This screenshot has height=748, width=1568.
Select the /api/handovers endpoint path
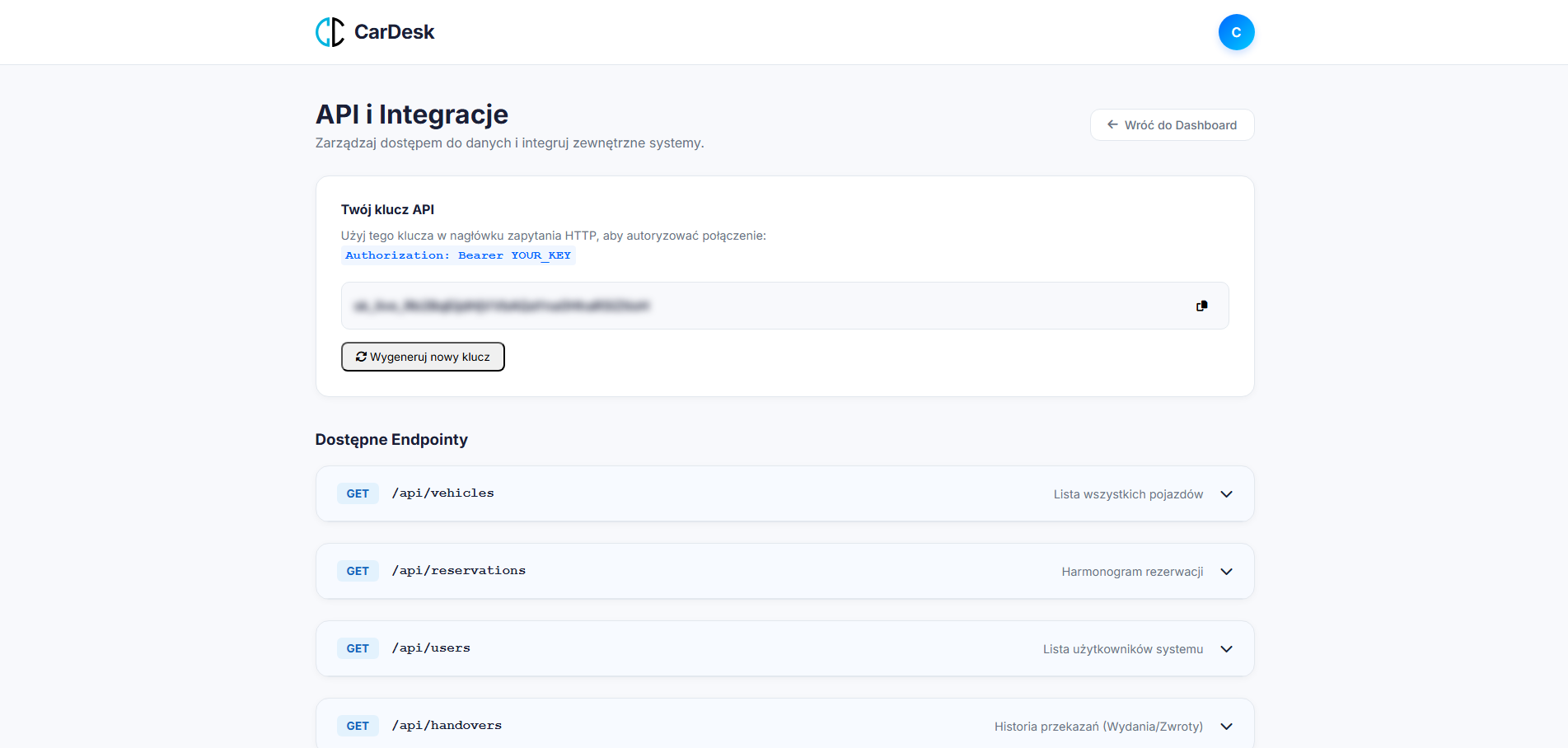[x=447, y=726]
